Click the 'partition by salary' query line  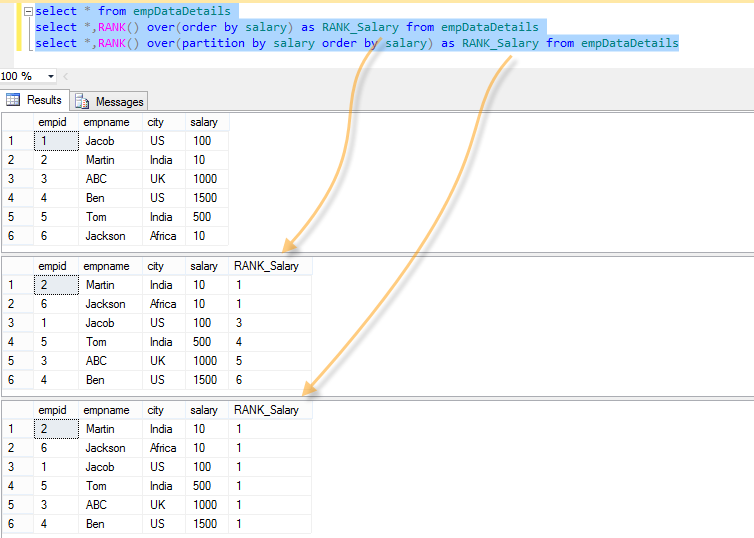pos(357,43)
